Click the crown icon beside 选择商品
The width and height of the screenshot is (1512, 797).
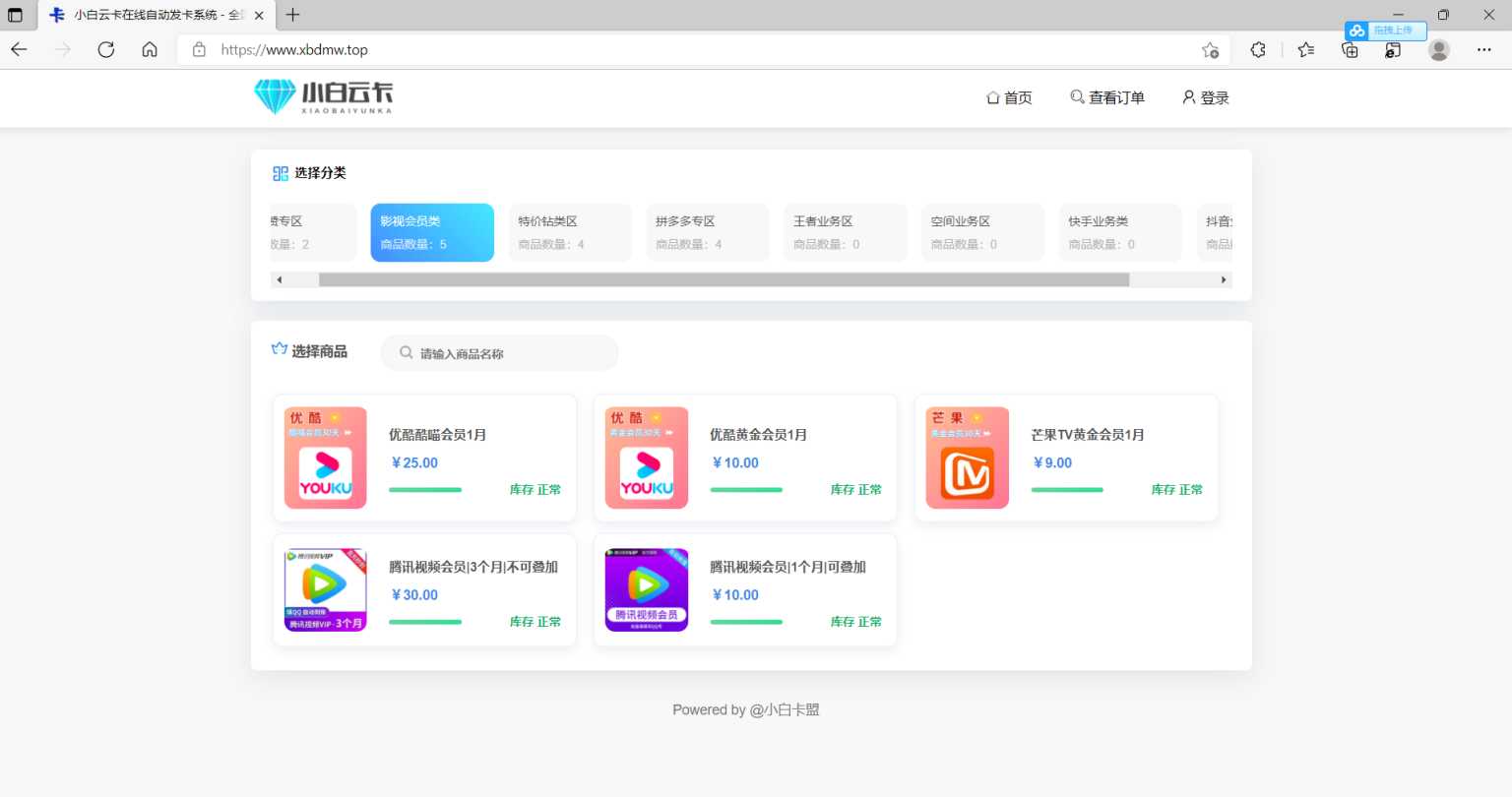(280, 348)
